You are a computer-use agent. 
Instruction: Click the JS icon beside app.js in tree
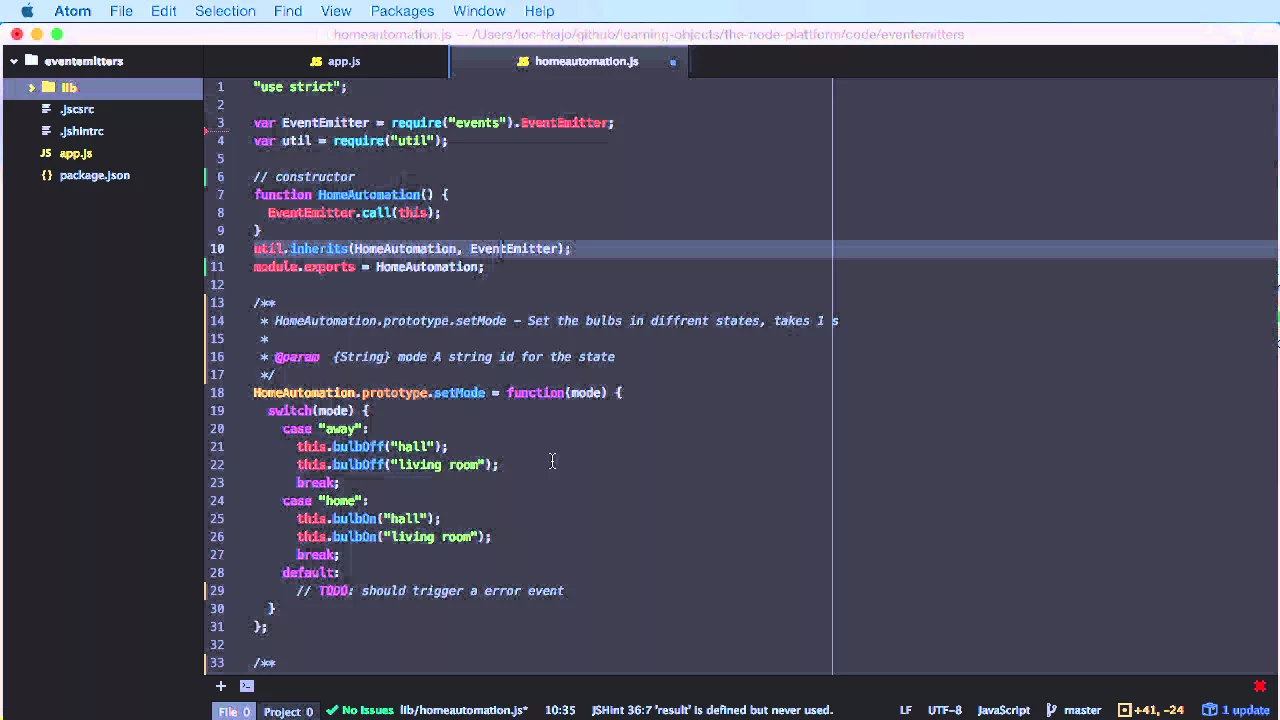(46, 153)
